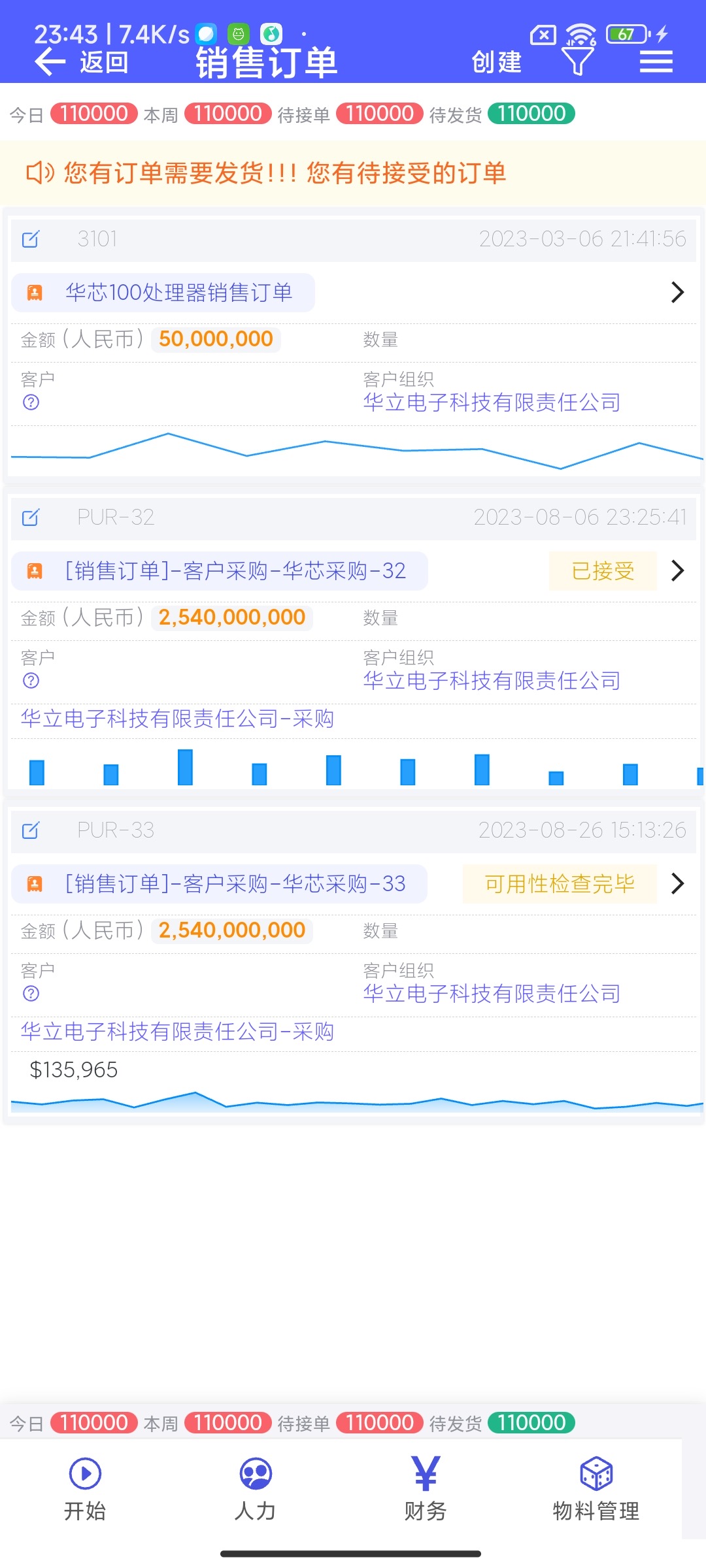Tap customer help icon in PUR-33 order
The image size is (706, 1568).
31,994
